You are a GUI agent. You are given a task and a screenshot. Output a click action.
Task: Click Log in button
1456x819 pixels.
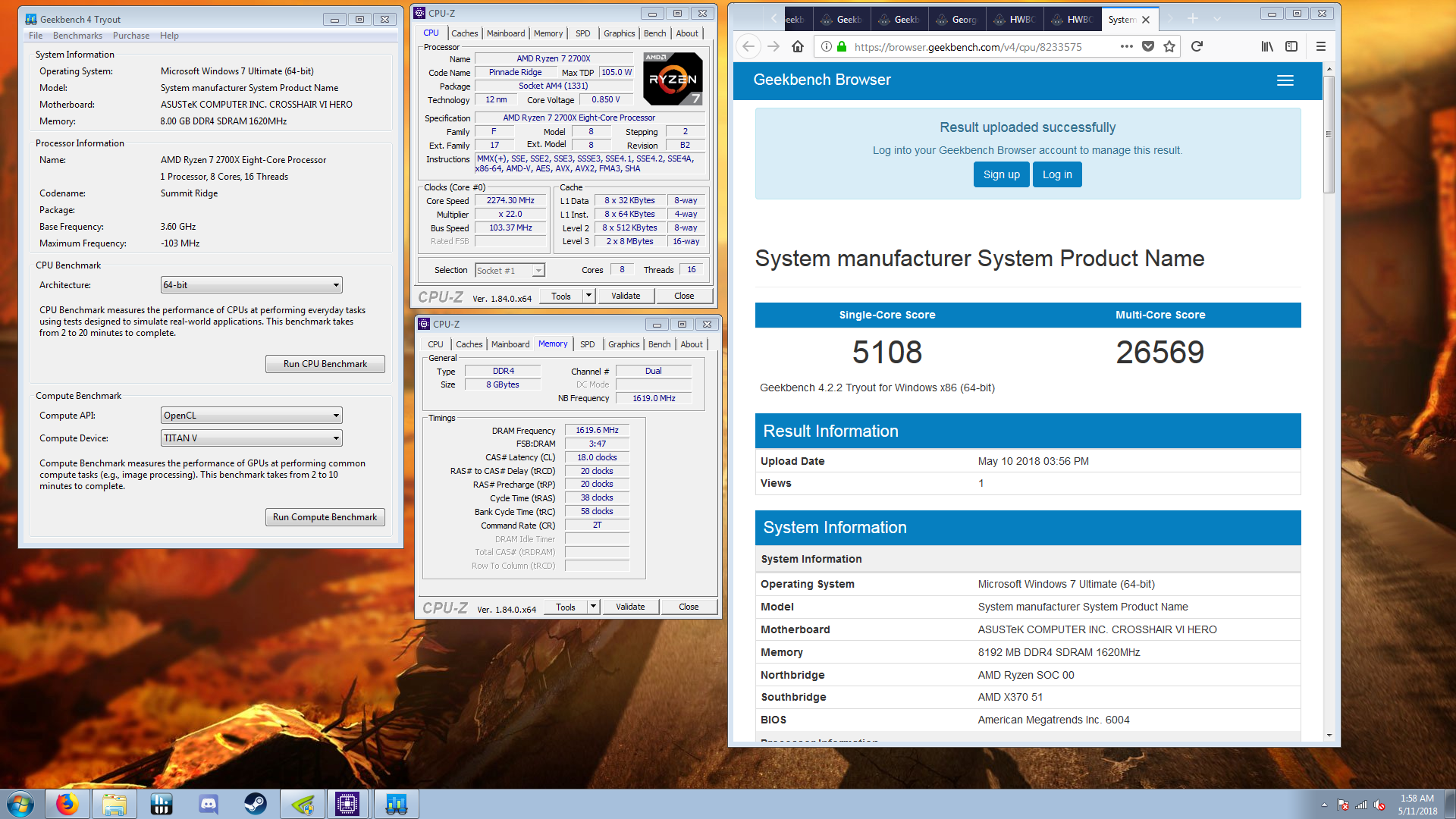(1057, 174)
